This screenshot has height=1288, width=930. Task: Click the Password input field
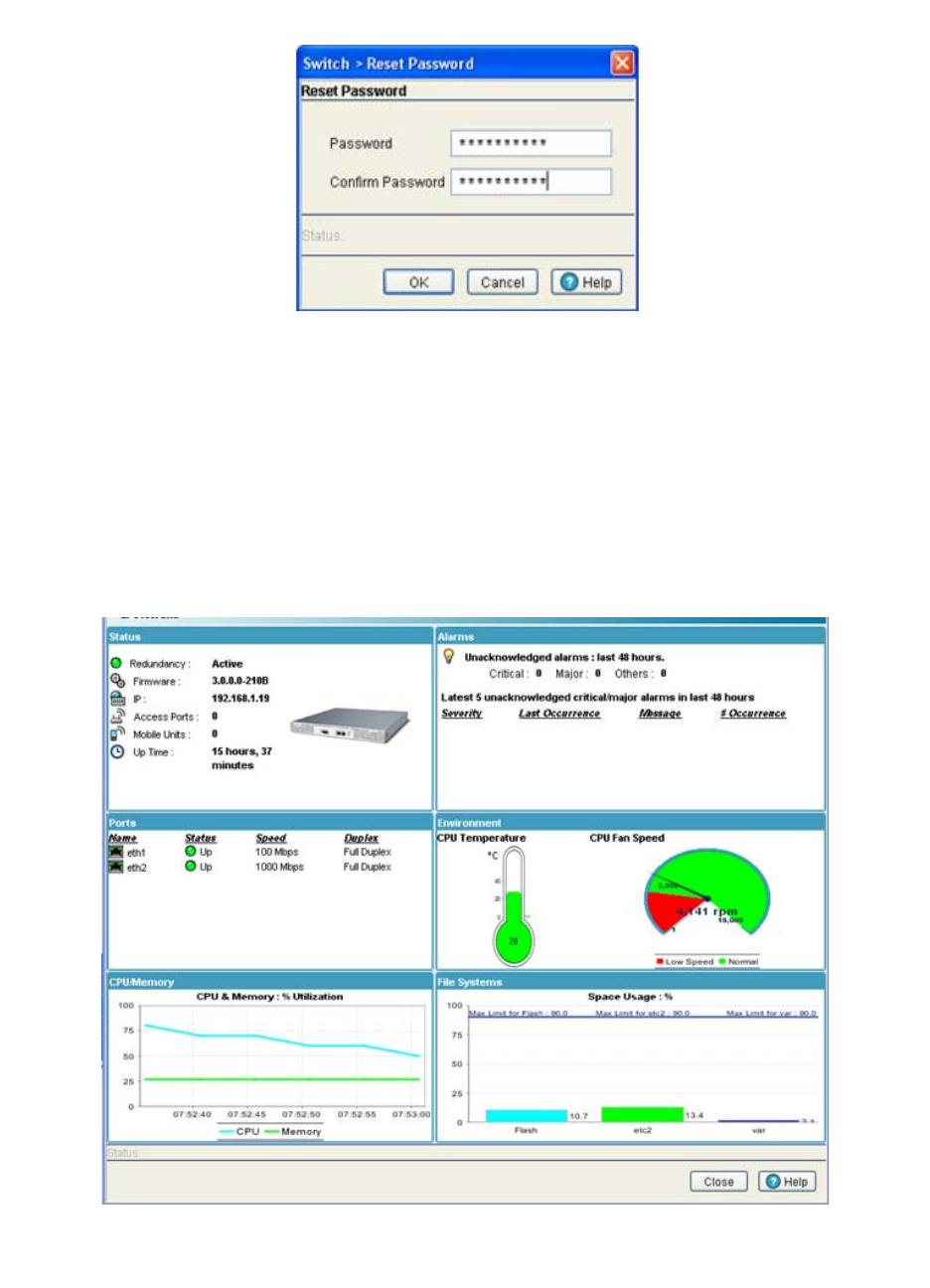[x=531, y=143]
